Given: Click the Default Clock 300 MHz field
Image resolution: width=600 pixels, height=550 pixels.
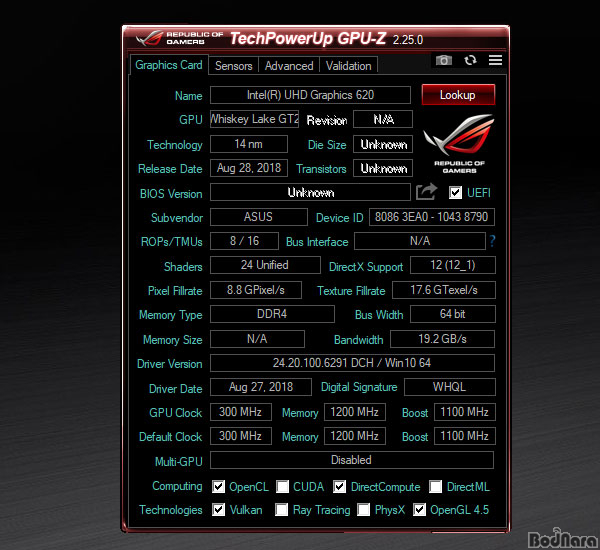Looking at the screenshot, I should pos(241,436).
